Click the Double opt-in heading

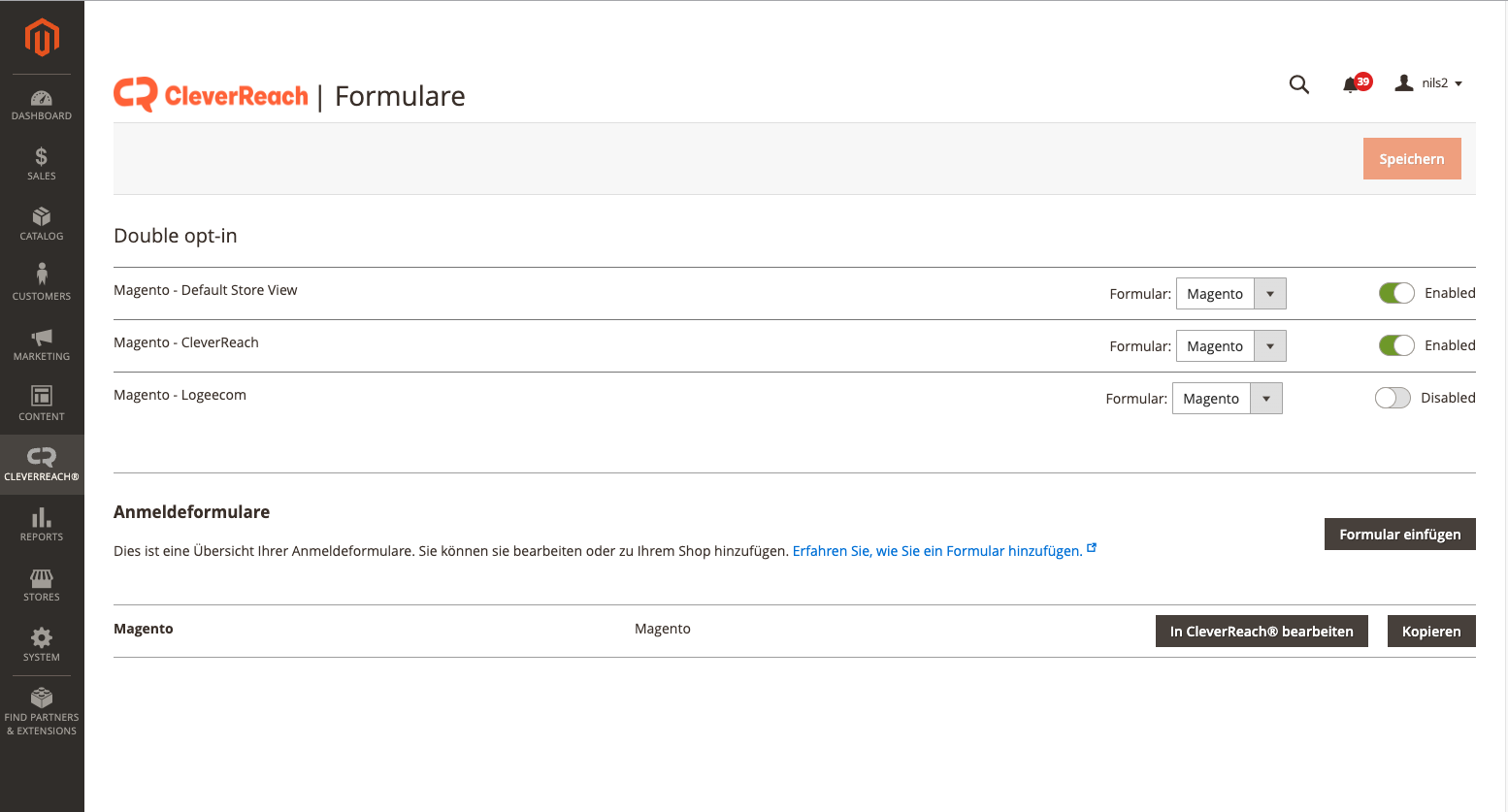coord(176,236)
